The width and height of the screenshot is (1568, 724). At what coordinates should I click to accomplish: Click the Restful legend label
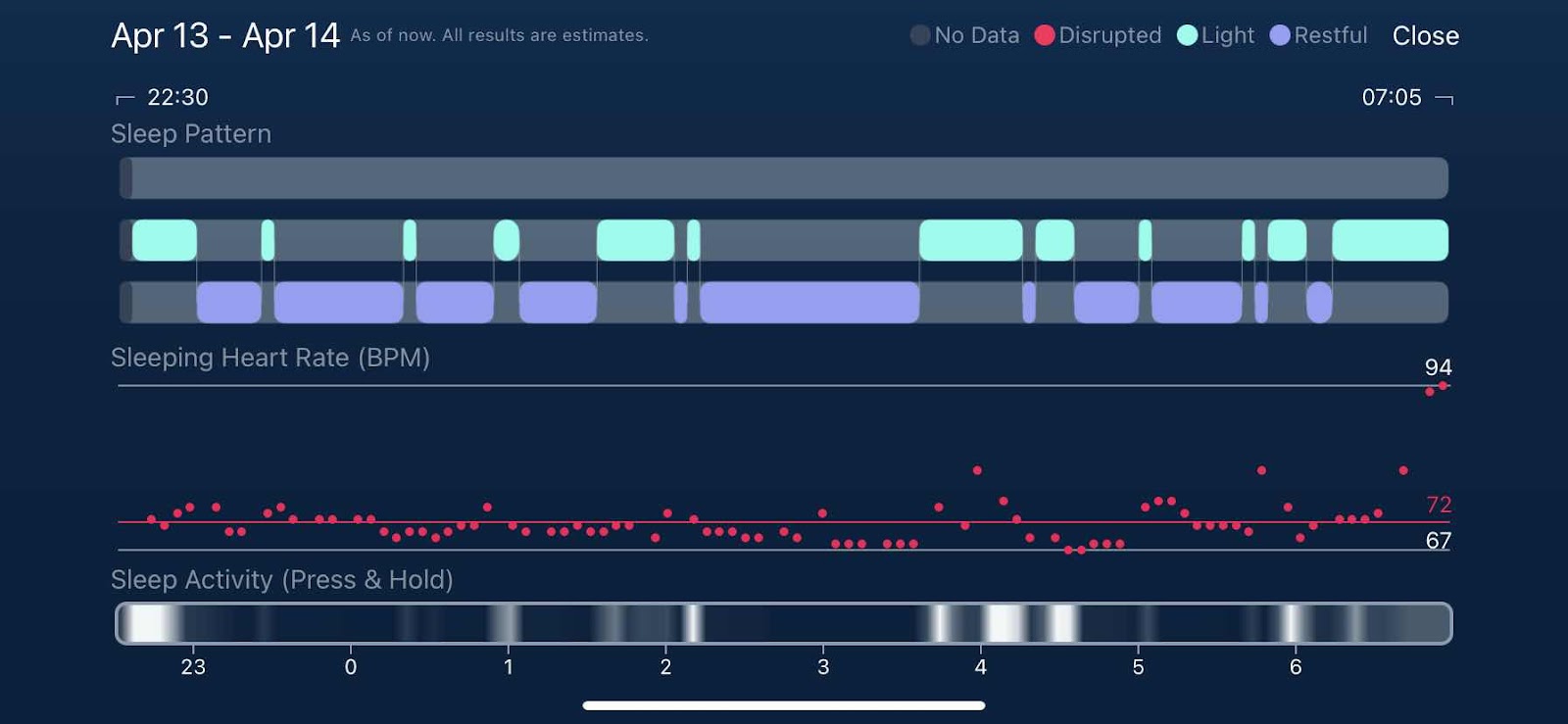pyautogui.click(x=1331, y=35)
